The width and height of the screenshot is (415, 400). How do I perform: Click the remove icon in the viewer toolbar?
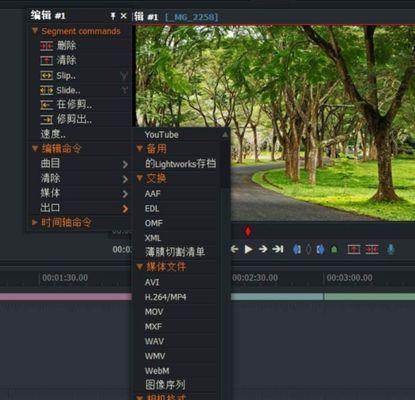354,249
